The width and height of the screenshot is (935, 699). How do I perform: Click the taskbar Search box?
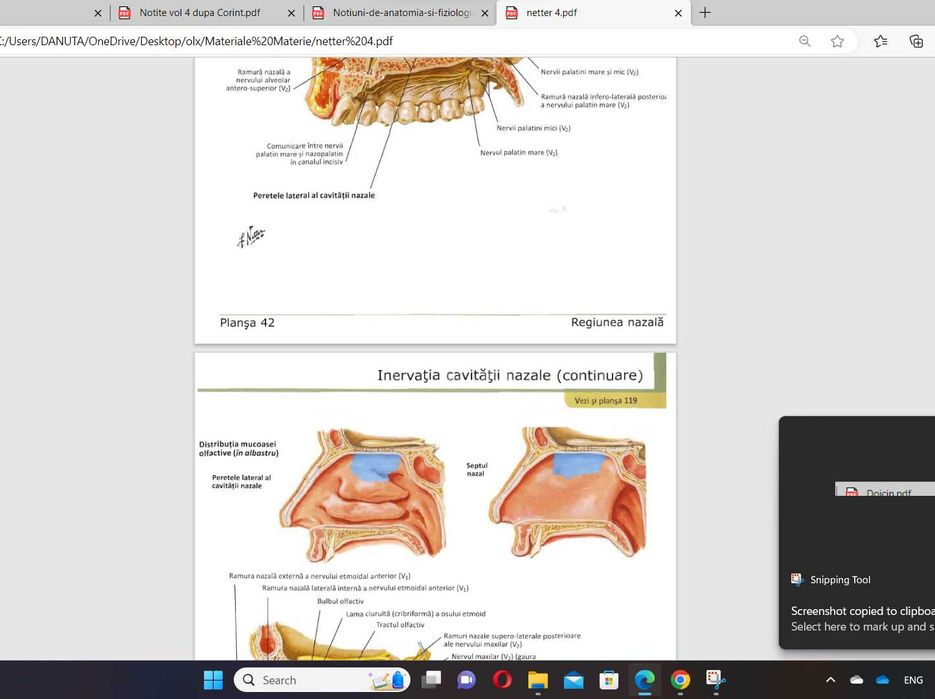pos(322,680)
